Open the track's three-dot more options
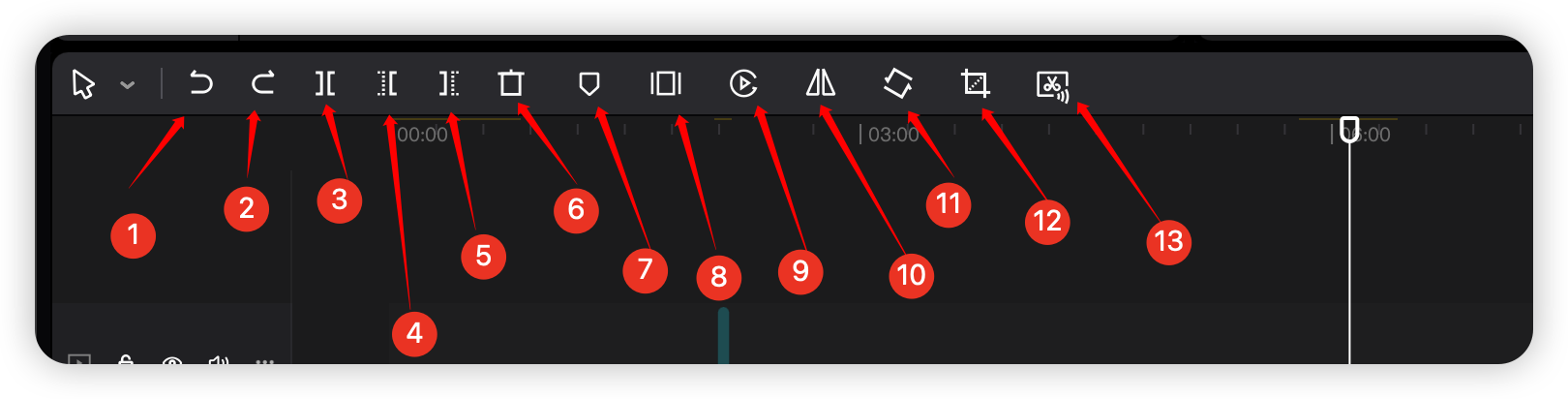The width and height of the screenshot is (1568, 399). [265, 361]
